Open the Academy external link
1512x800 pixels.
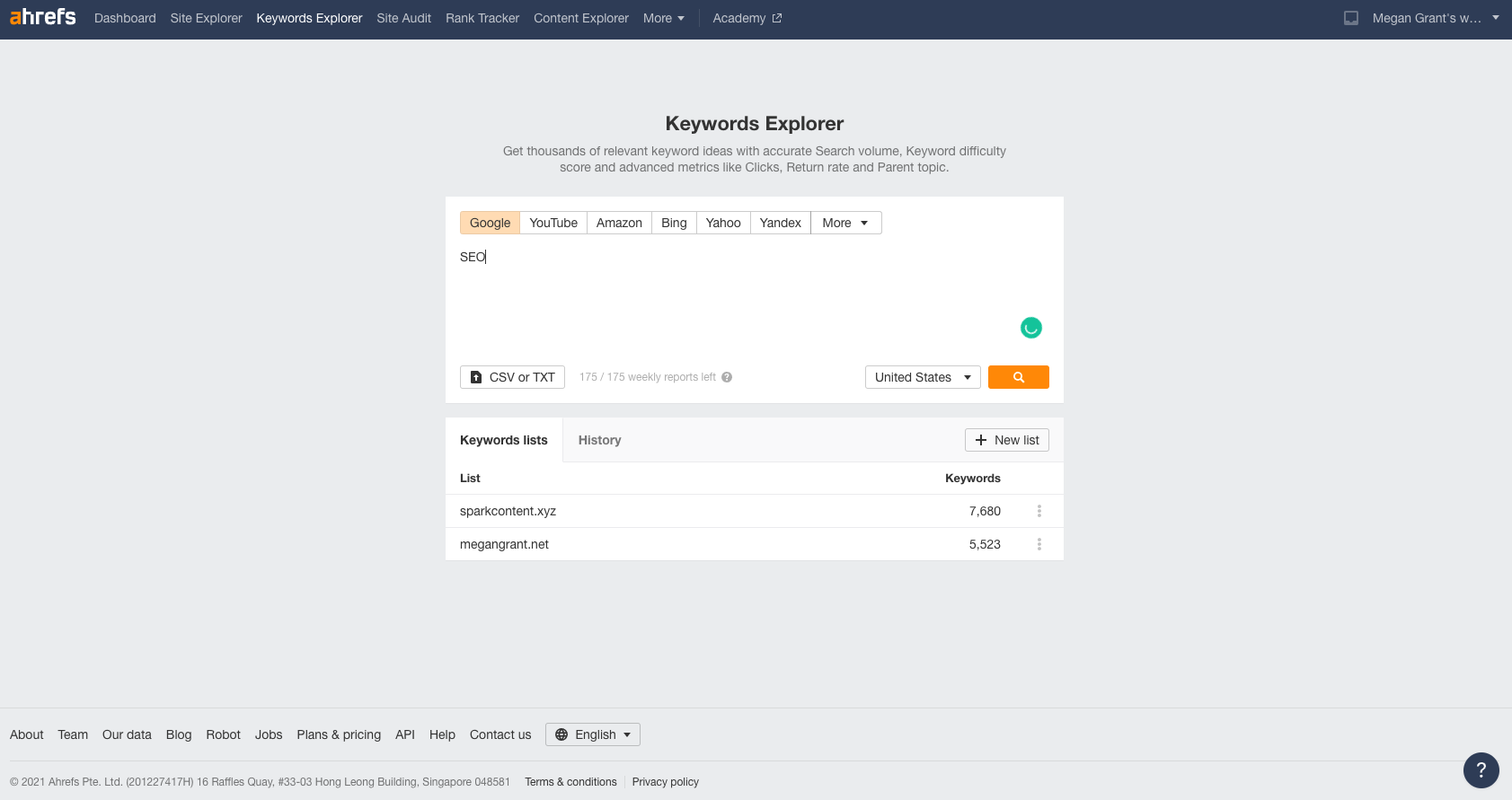tap(747, 18)
